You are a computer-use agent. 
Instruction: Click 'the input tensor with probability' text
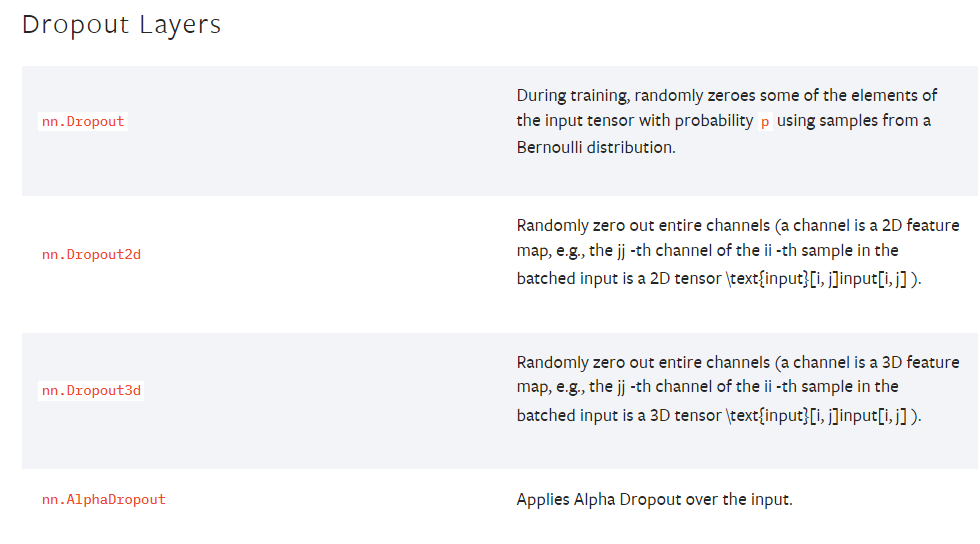click(x=634, y=121)
